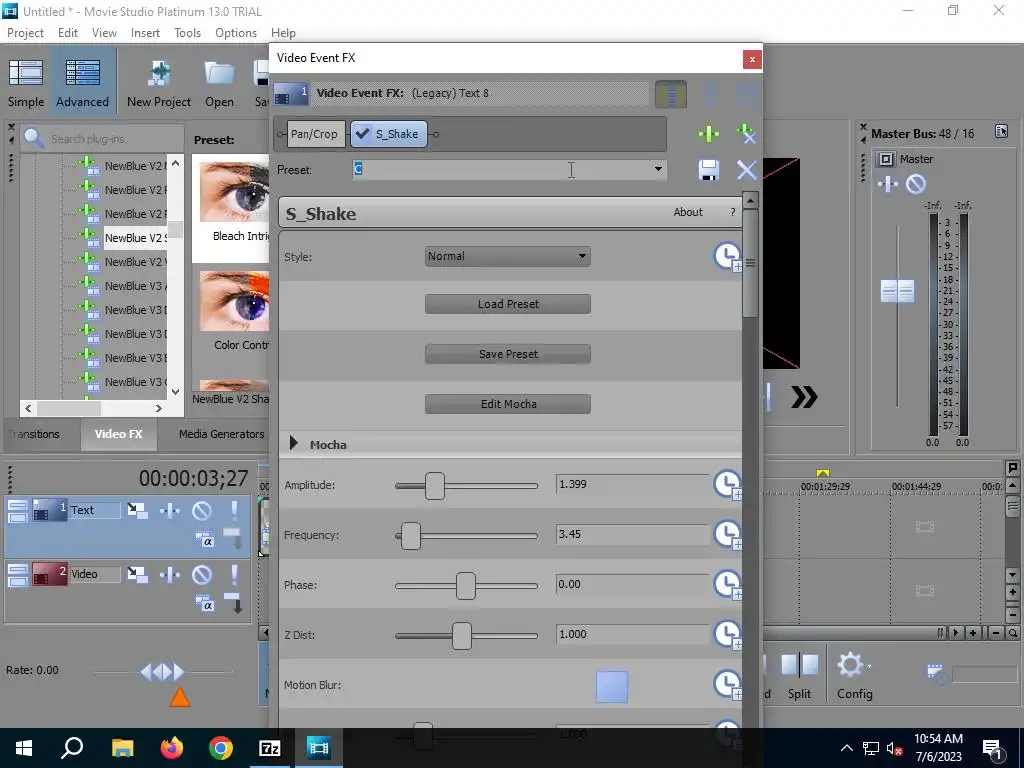Screen dimensions: 1024x768
Task: Click the Edit Mocha button
Action: coord(507,404)
